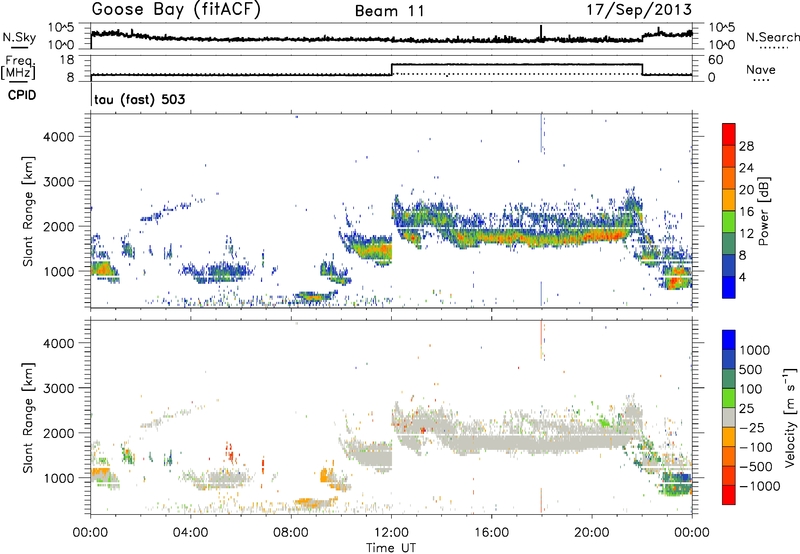Click "3000" on the power panel range axis
This screenshot has height=554, width=800.
[x=58, y=182]
